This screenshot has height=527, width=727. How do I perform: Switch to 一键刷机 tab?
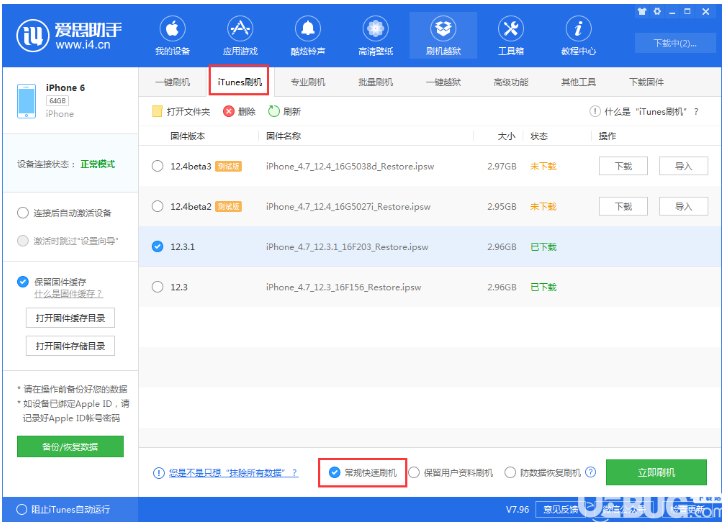(172, 82)
